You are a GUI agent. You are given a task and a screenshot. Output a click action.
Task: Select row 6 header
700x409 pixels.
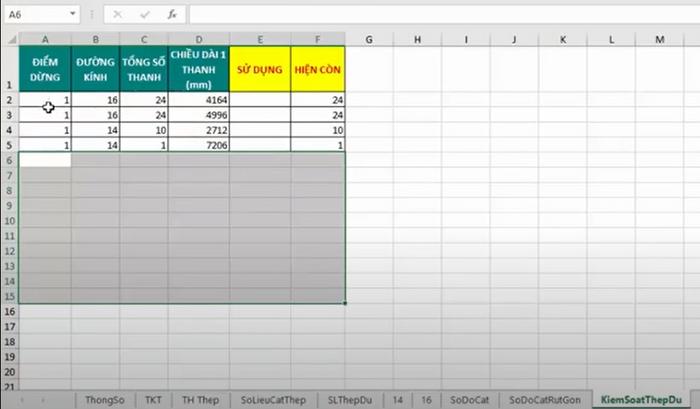click(9, 160)
